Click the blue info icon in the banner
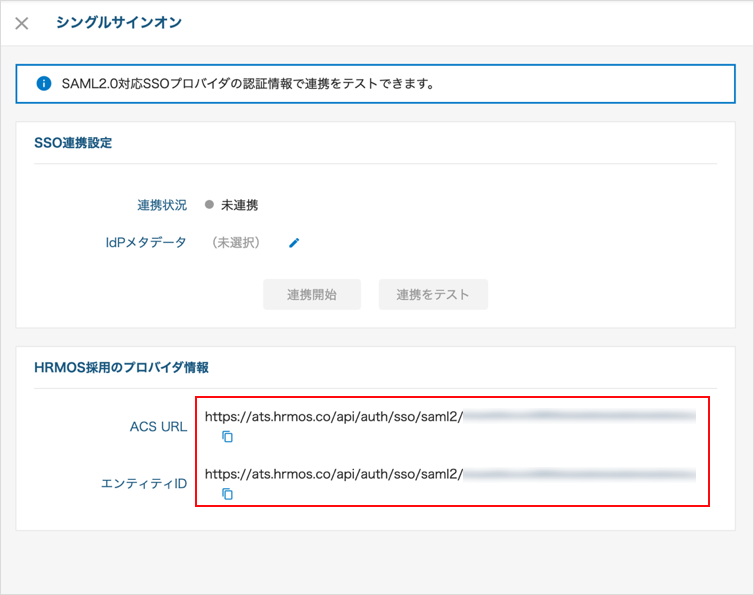This screenshot has width=754, height=595. (44, 84)
